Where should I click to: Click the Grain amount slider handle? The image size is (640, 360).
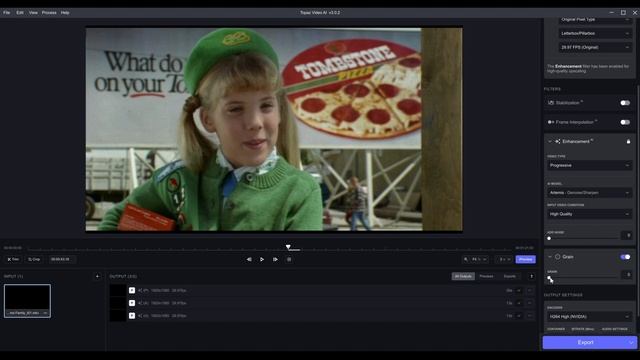point(549,278)
